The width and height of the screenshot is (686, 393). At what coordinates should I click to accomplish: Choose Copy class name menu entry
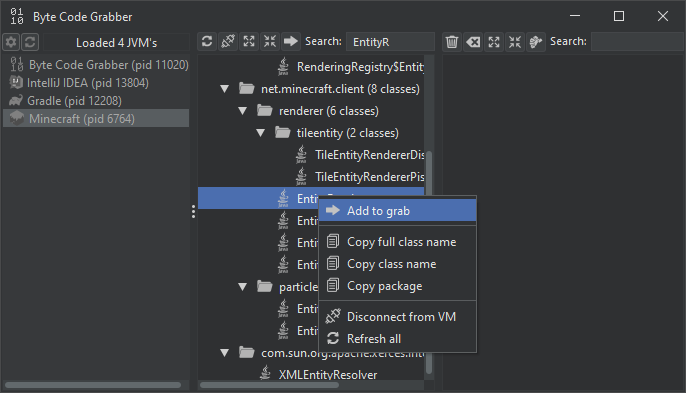click(397, 264)
